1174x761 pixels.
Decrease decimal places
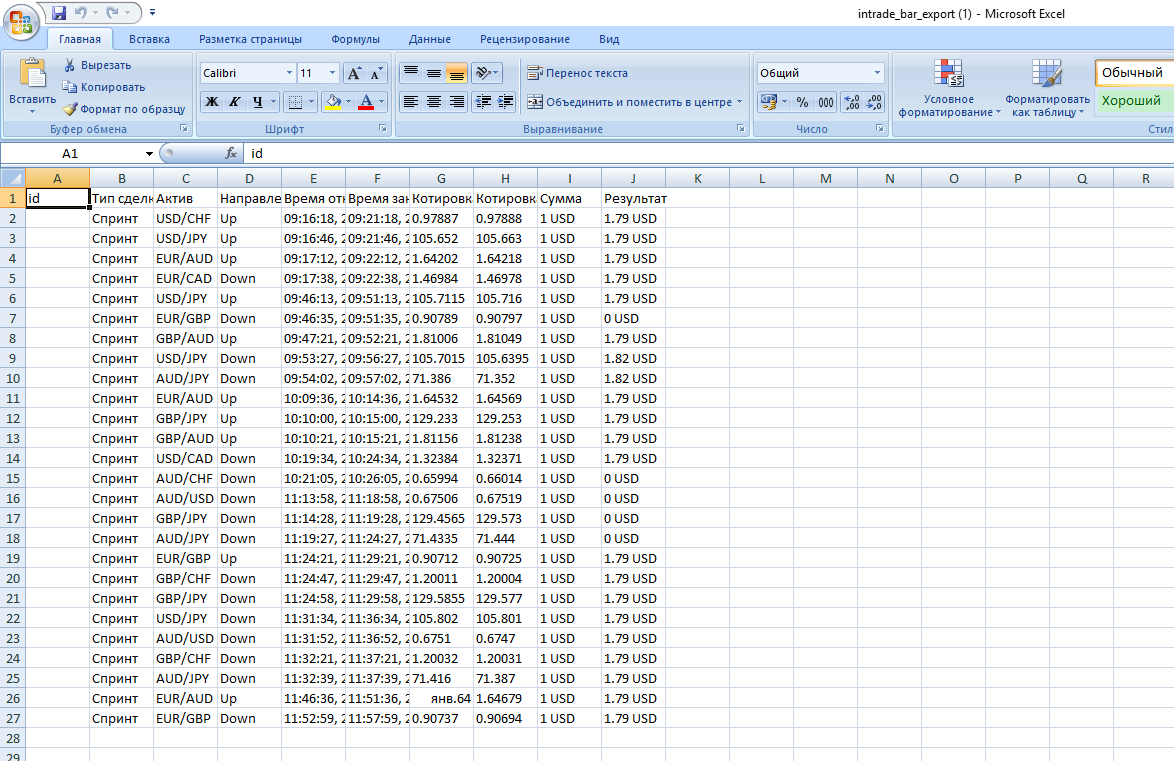874,102
